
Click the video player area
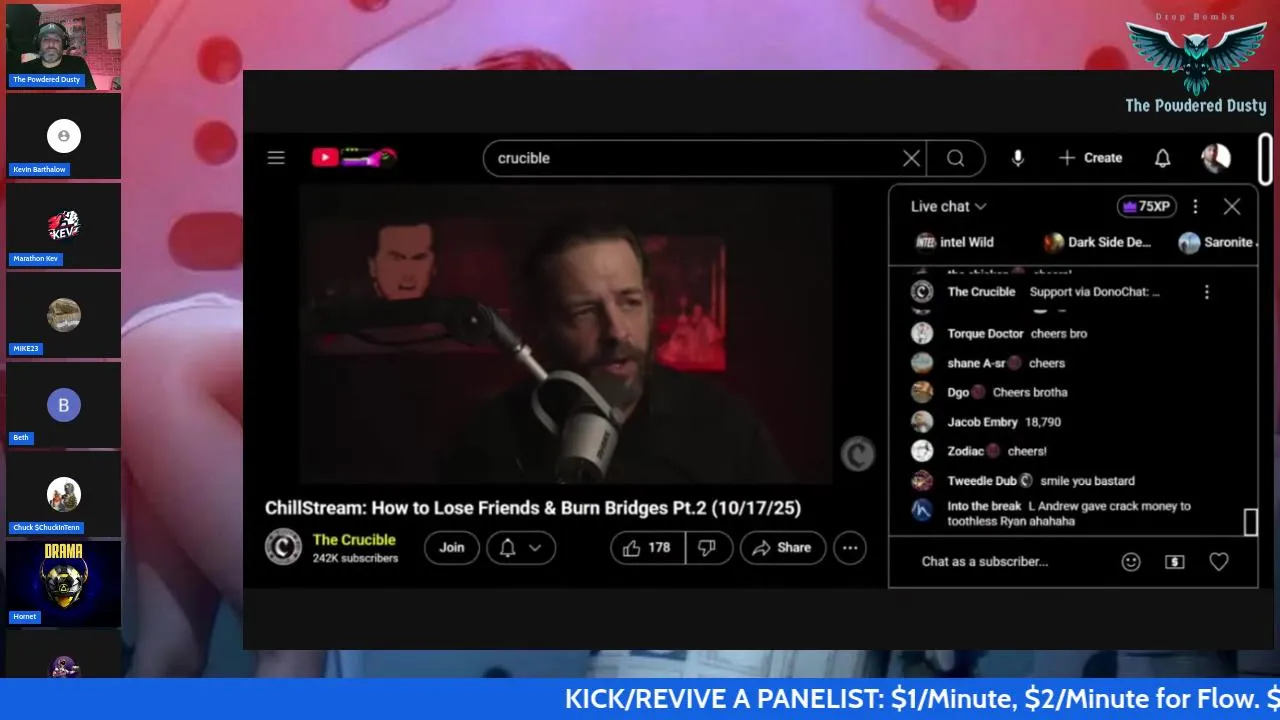pyautogui.click(x=567, y=335)
